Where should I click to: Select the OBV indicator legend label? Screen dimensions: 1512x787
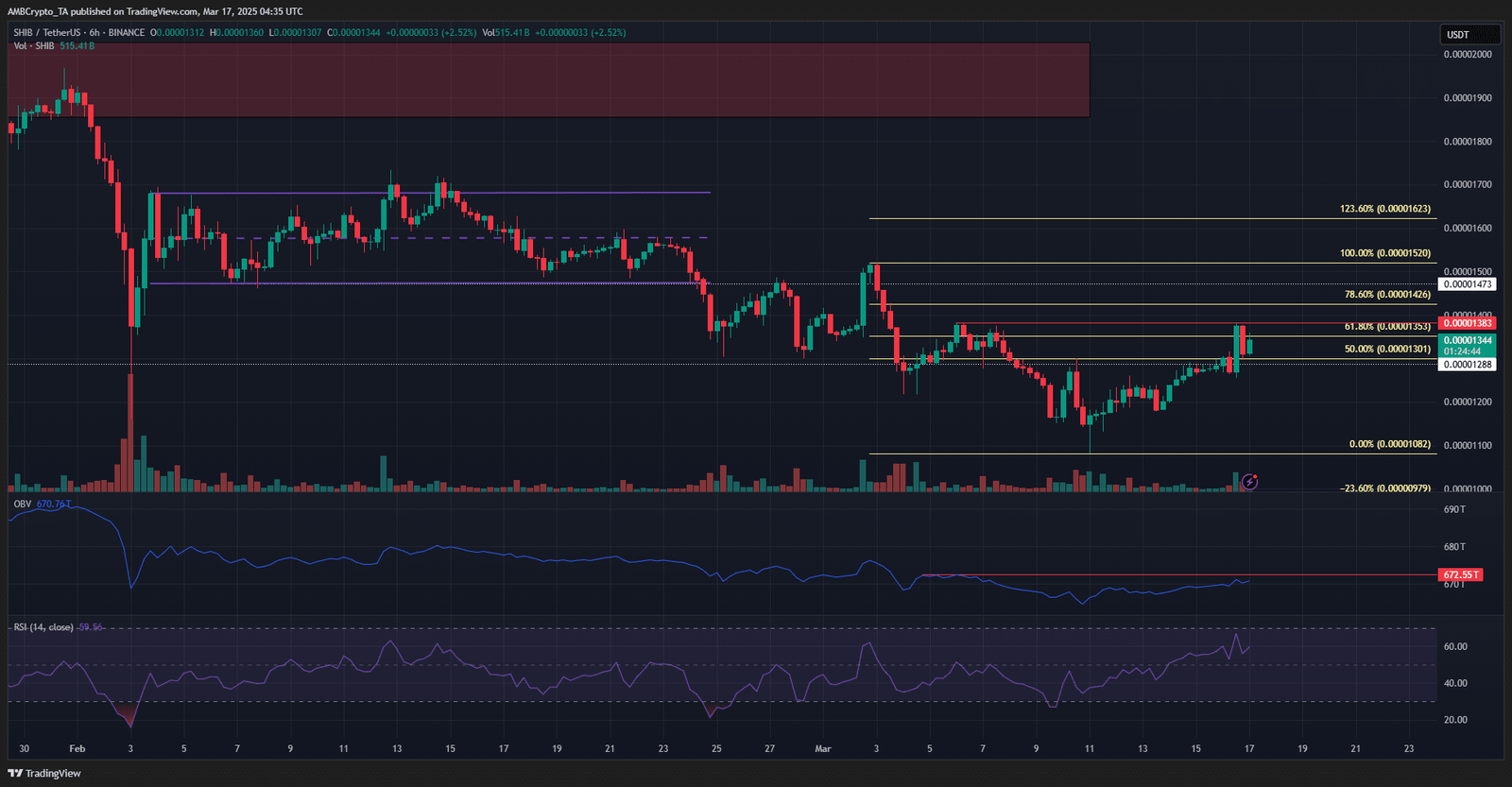(x=23, y=505)
